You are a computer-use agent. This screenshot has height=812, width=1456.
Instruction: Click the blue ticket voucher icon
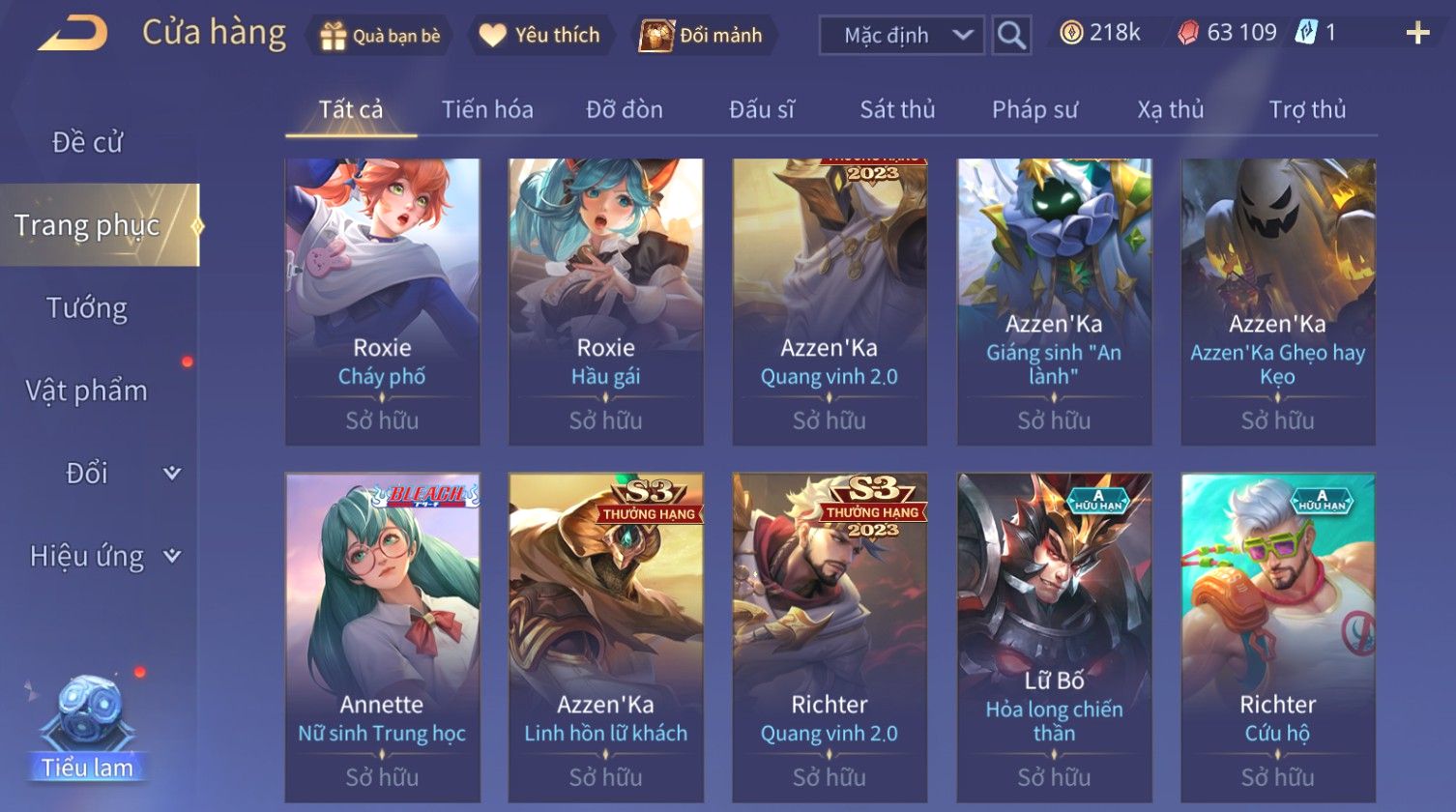(x=1306, y=33)
